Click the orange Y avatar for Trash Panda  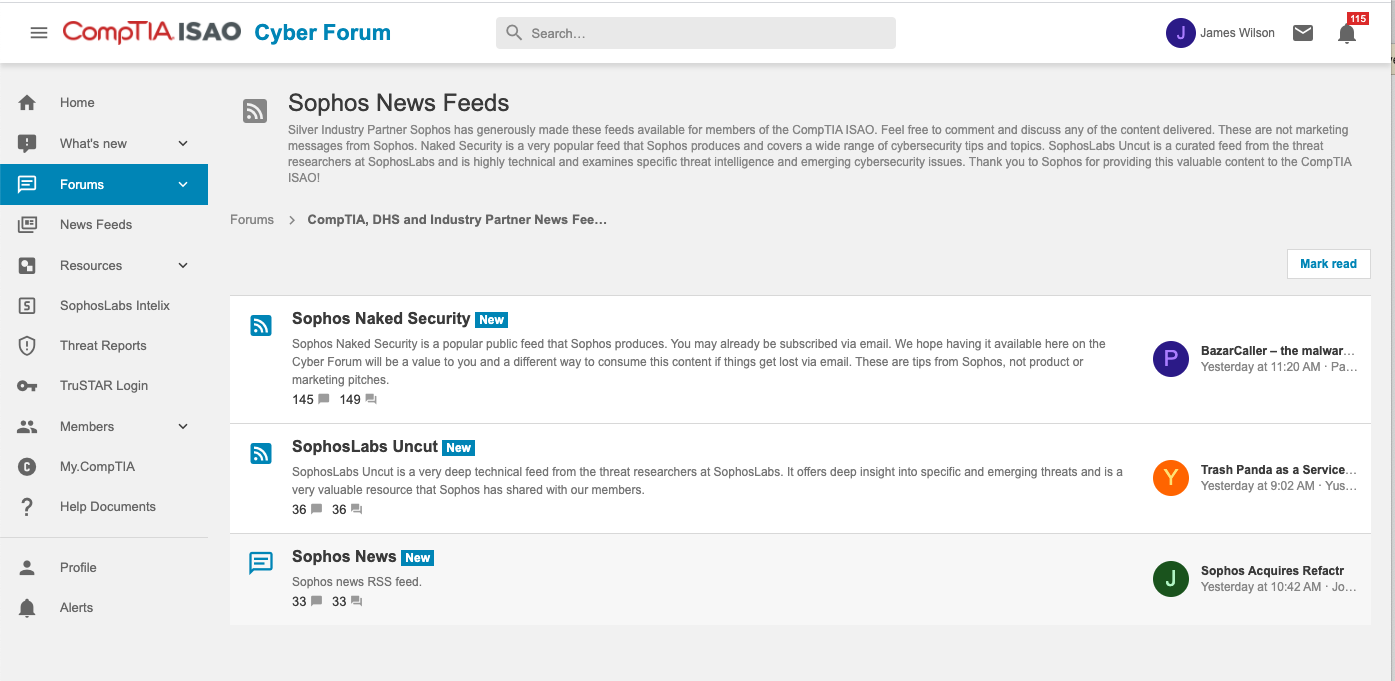point(1171,478)
